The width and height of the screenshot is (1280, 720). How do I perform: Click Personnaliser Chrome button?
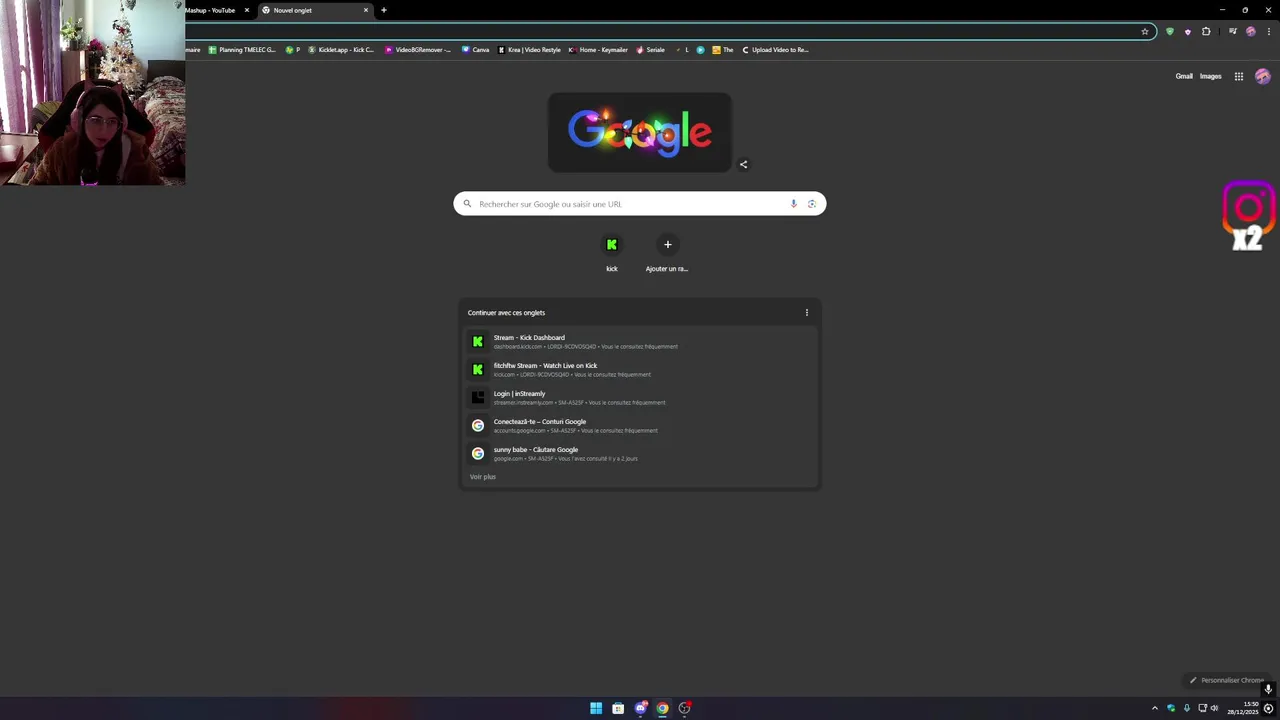click(x=1226, y=680)
